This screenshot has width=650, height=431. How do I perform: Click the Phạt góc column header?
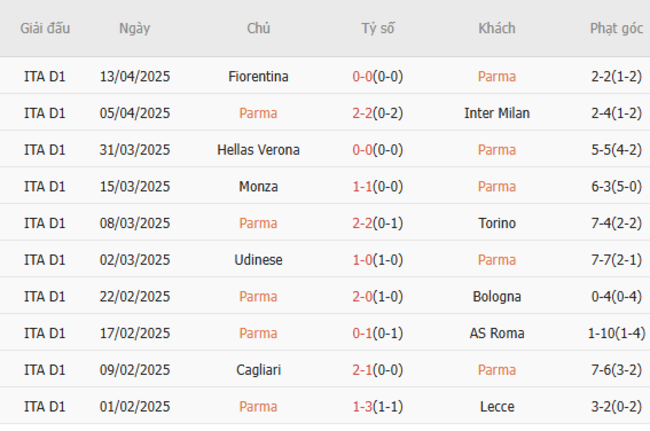616,28
